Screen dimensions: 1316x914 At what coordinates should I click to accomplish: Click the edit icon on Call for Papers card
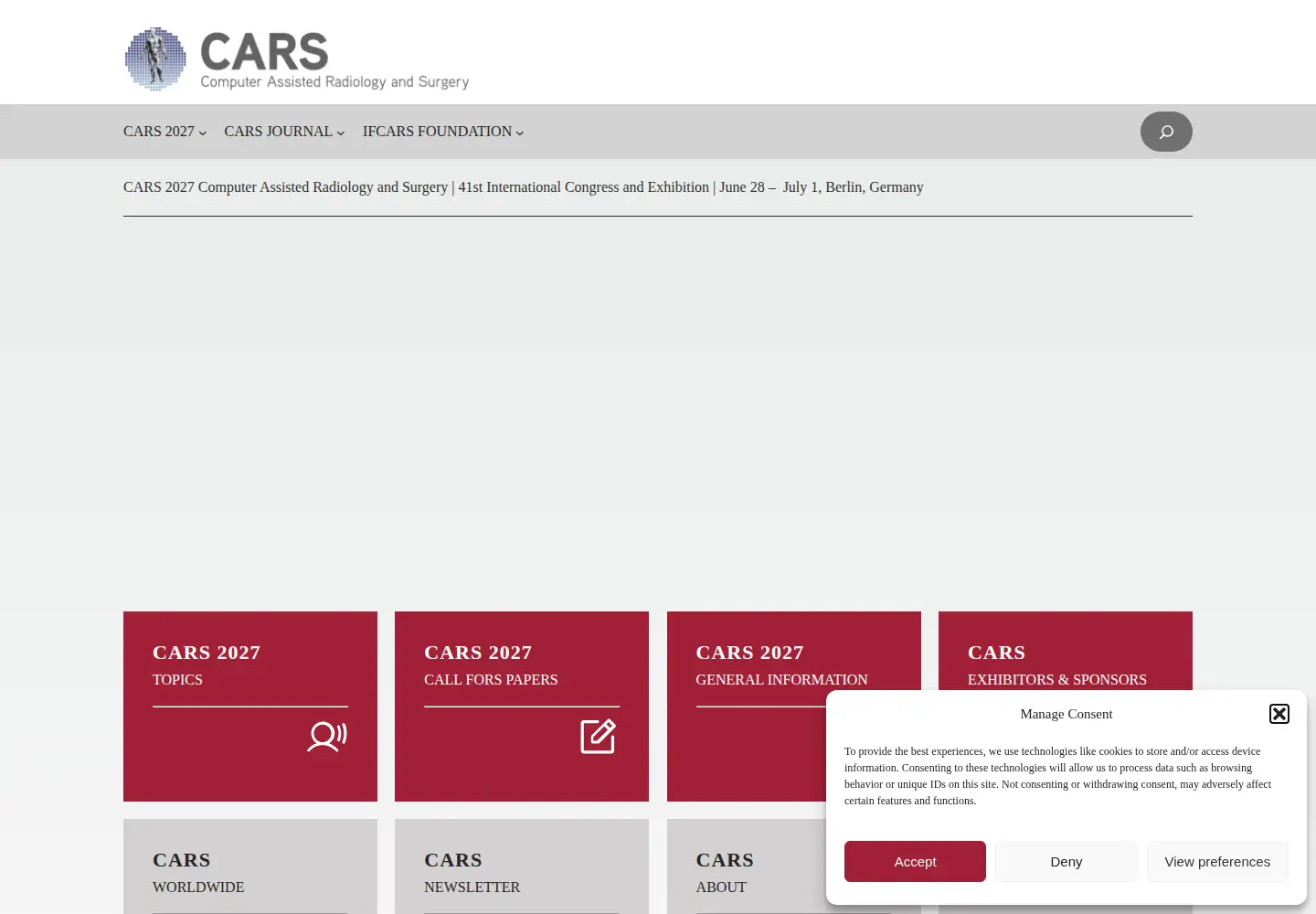pos(599,737)
